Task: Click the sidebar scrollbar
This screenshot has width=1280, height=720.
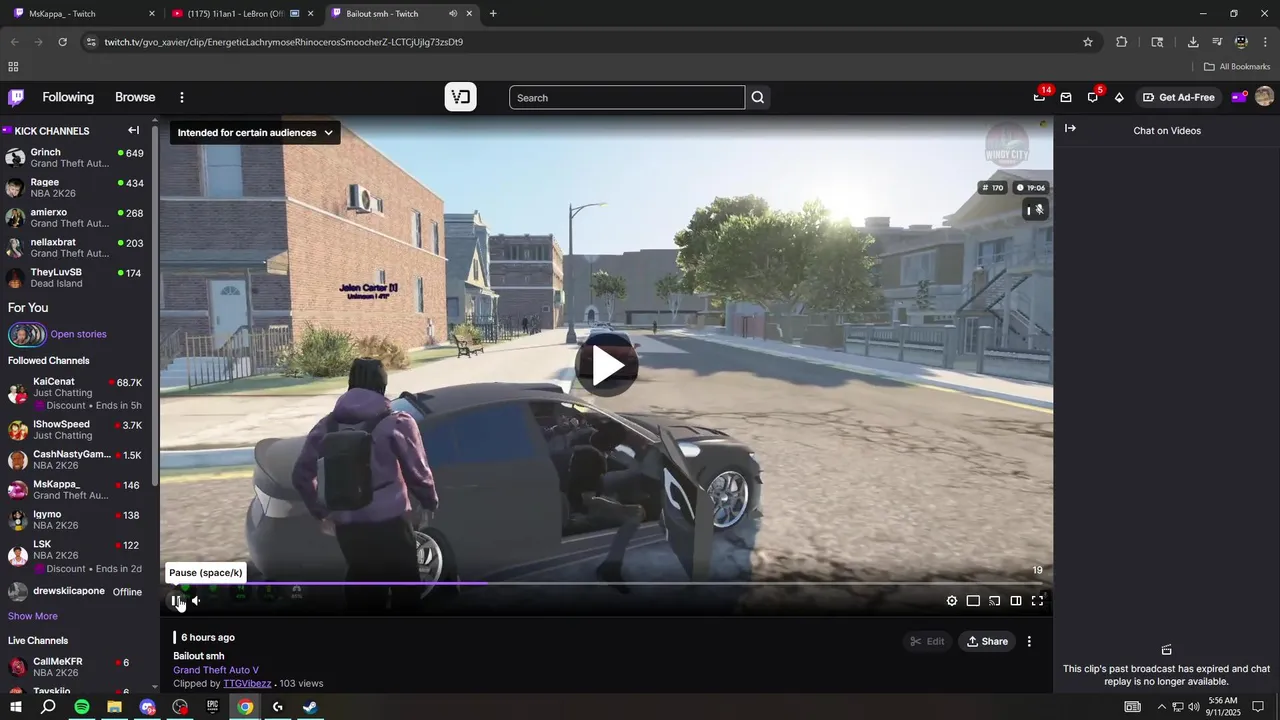Action: [155, 305]
